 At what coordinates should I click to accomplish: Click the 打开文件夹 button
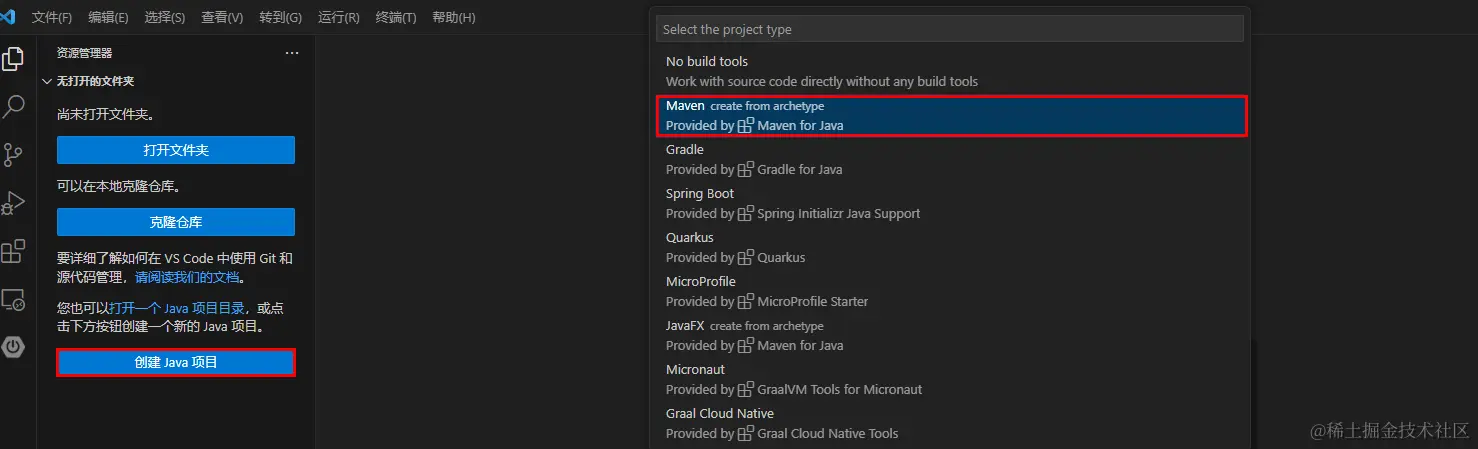pos(176,150)
